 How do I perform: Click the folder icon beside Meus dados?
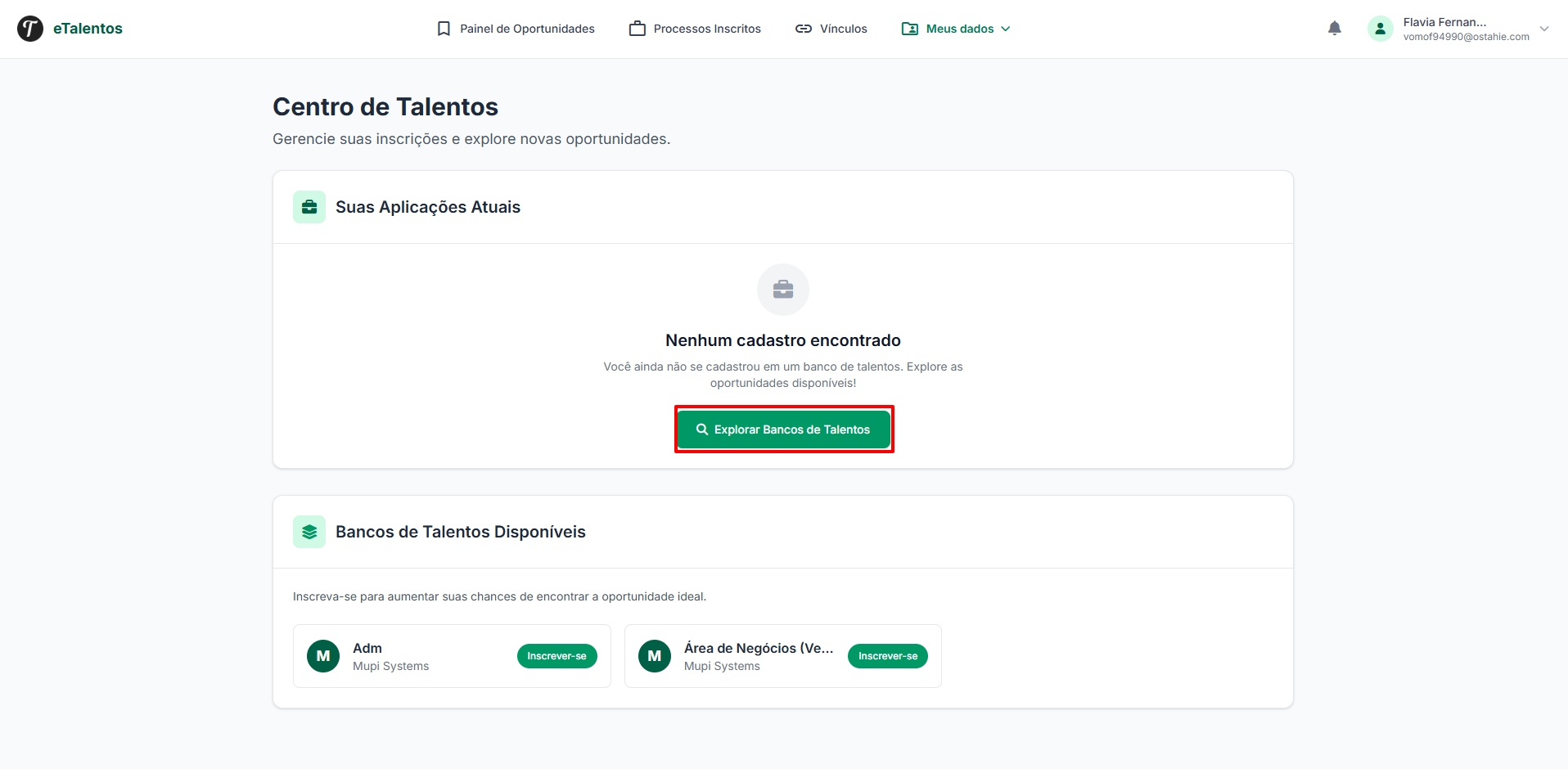[x=909, y=28]
